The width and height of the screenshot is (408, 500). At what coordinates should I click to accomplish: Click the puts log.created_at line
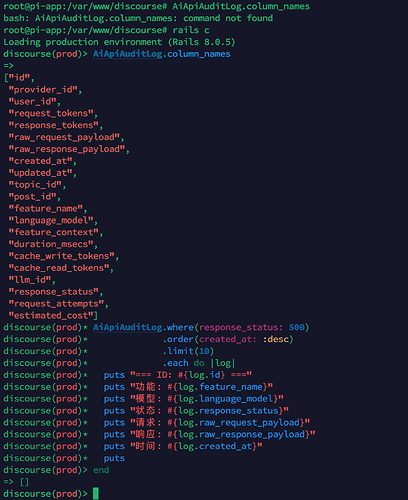tap(183, 446)
